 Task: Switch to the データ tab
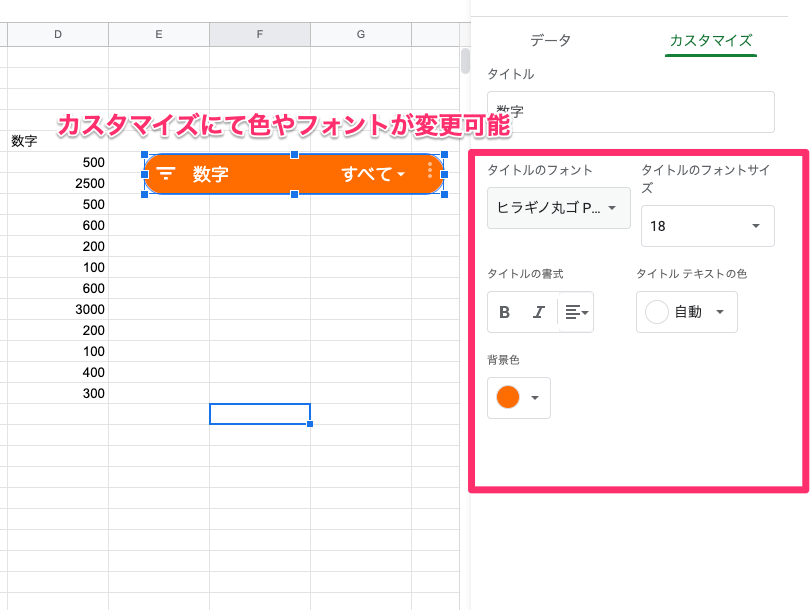tap(551, 41)
